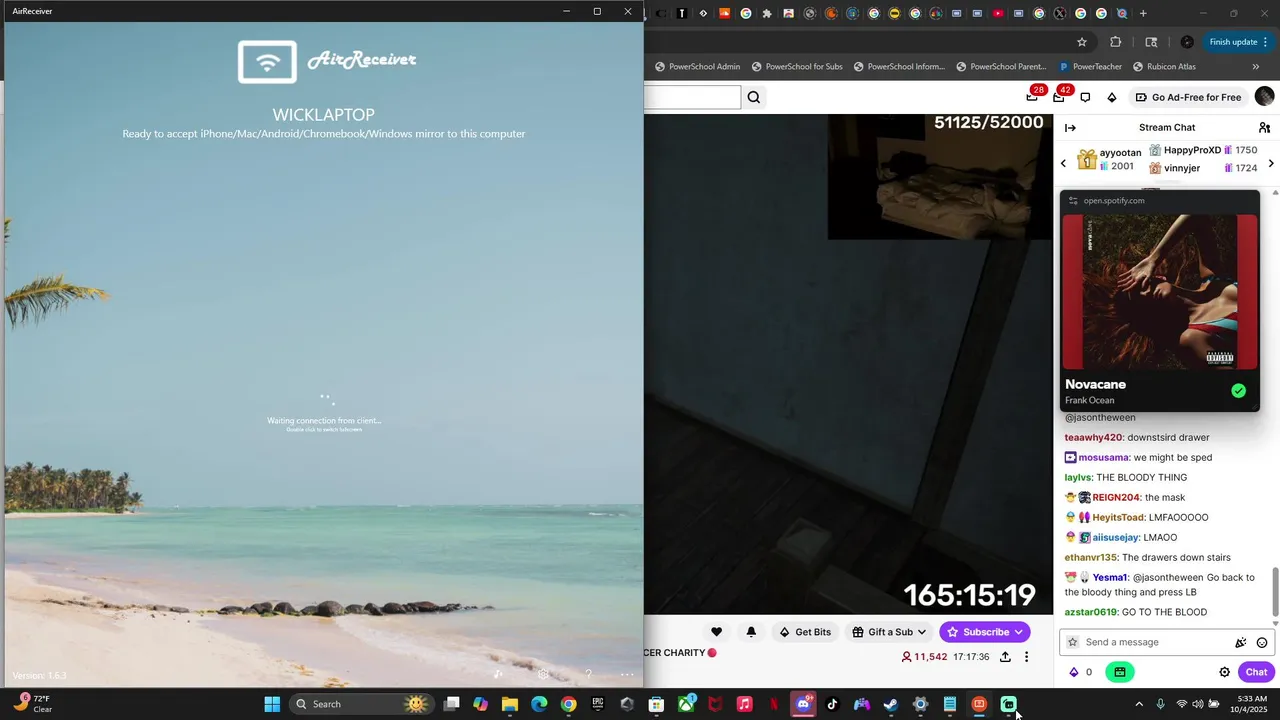1280x720 pixels.
Task: Open the Discord taskbar icon
Action: [x=803, y=704]
